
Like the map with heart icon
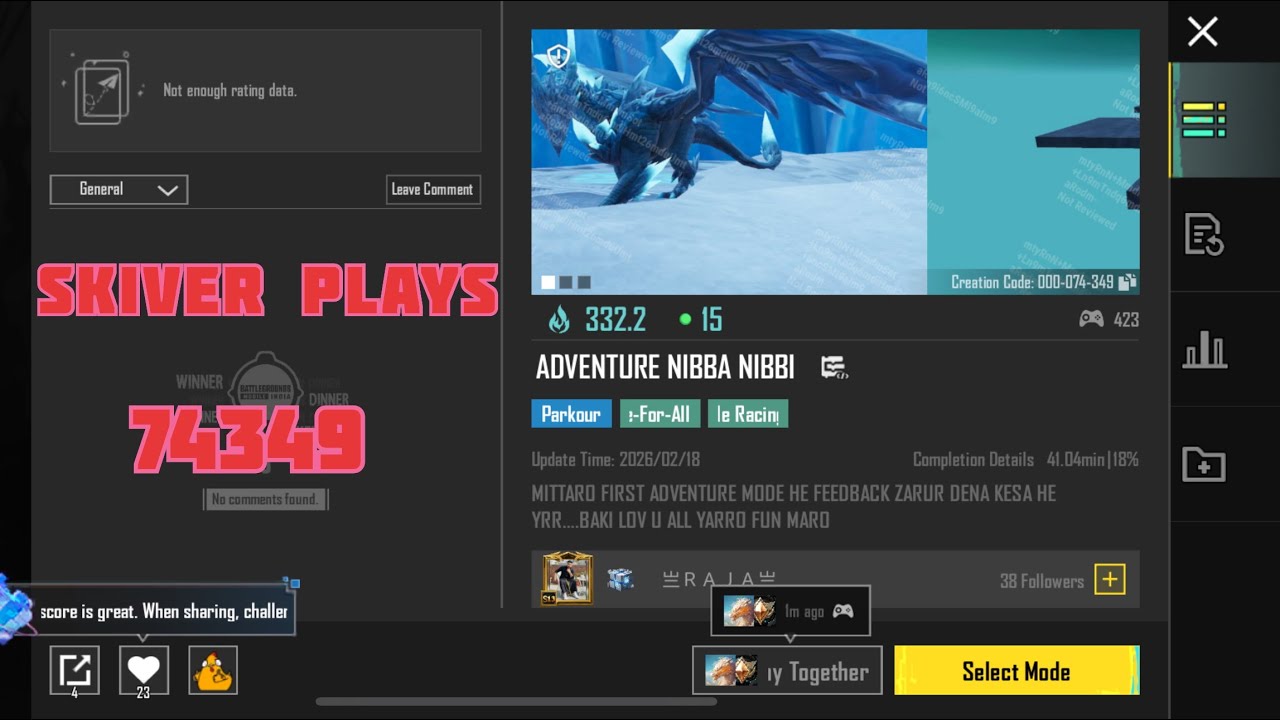(144, 670)
